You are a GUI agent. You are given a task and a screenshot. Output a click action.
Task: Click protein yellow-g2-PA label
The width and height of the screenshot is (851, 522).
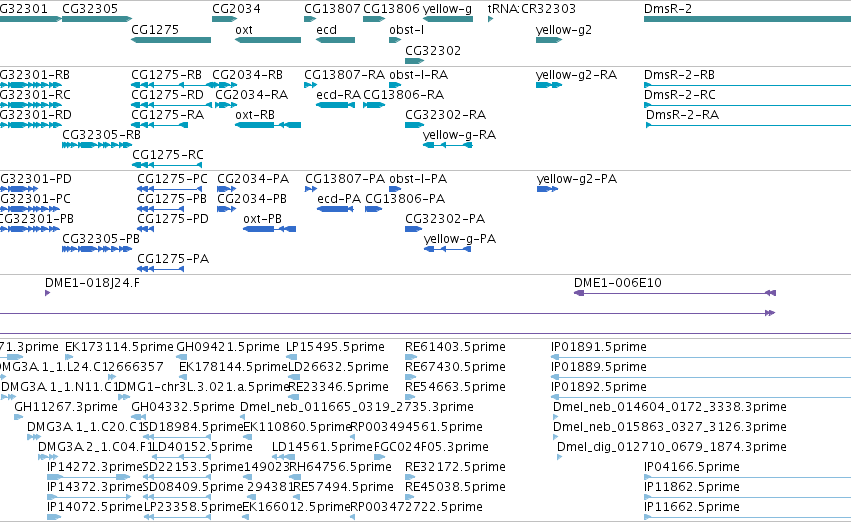click(x=576, y=179)
